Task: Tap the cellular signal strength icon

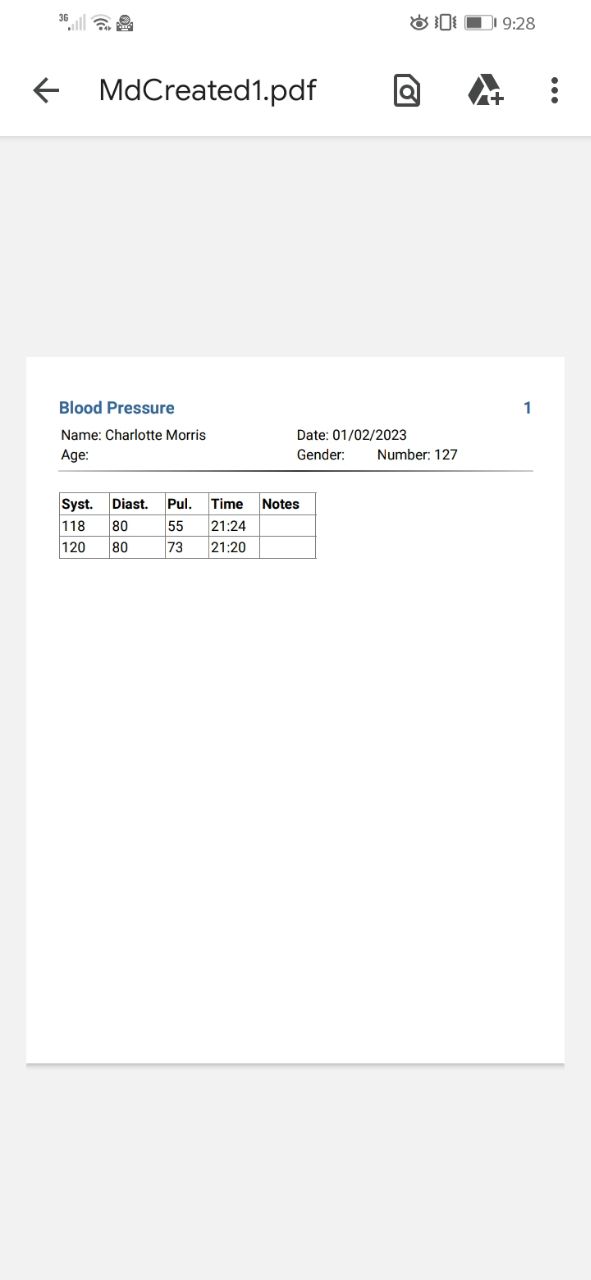Action: [x=72, y=22]
